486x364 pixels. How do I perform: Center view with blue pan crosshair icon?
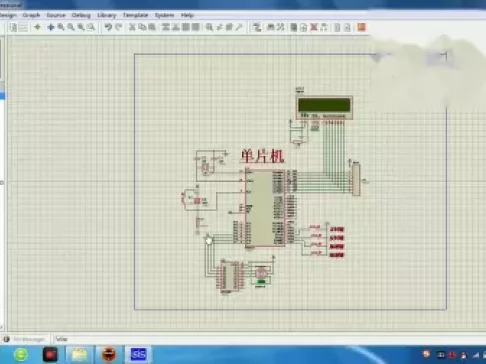point(51,27)
